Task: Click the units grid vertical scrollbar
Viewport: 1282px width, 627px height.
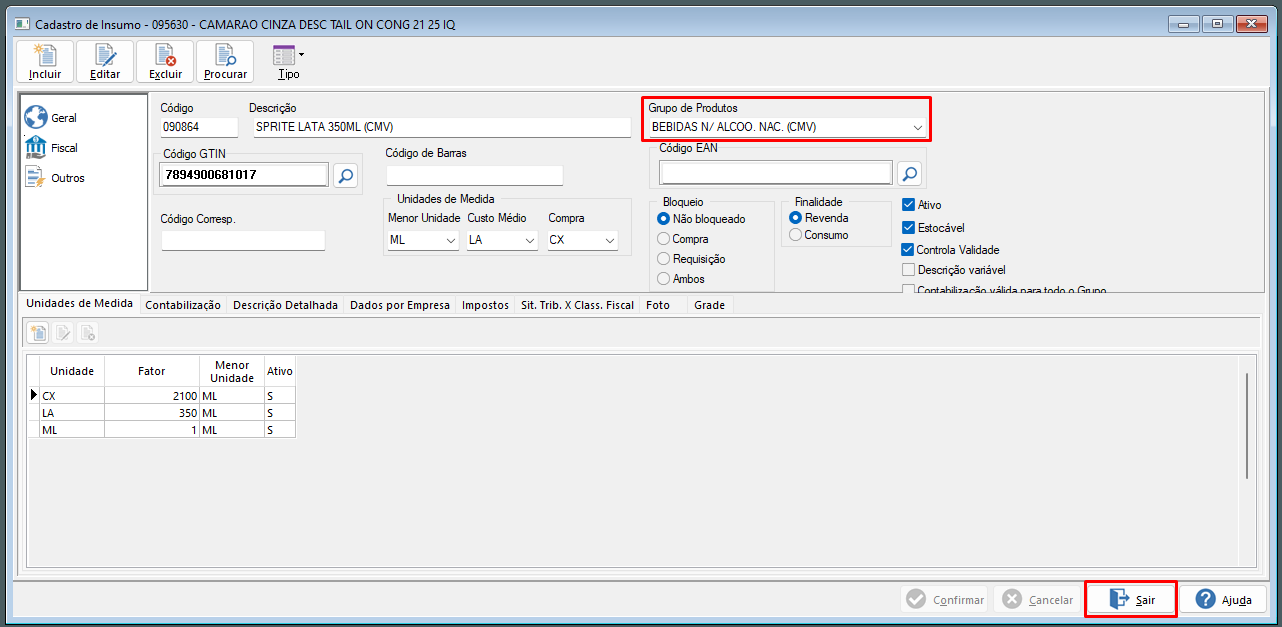Action: click(x=1246, y=425)
